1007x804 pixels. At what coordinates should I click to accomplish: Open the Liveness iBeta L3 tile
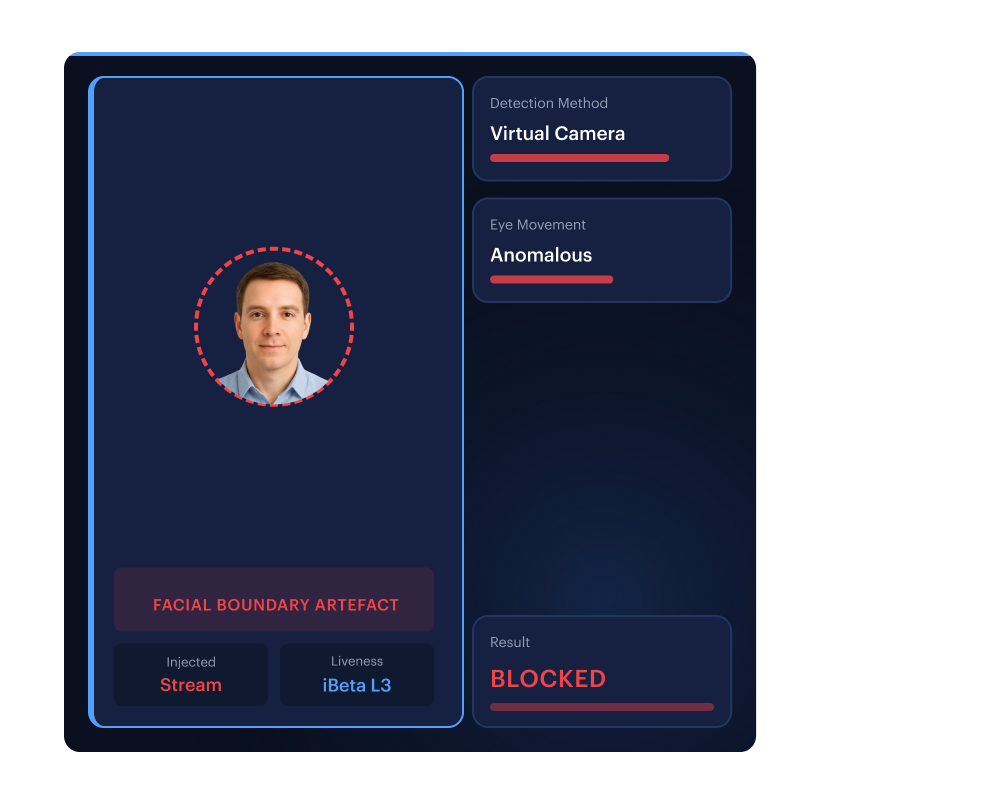(357, 674)
